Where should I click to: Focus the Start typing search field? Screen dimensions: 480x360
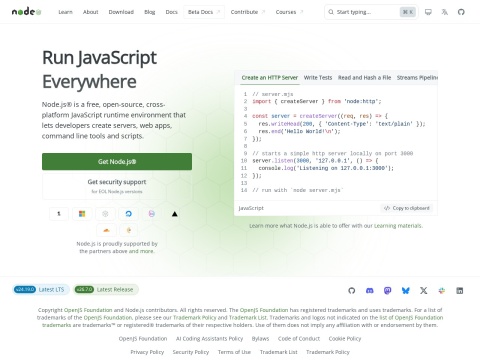pyautogui.click(x=371, y=12)
